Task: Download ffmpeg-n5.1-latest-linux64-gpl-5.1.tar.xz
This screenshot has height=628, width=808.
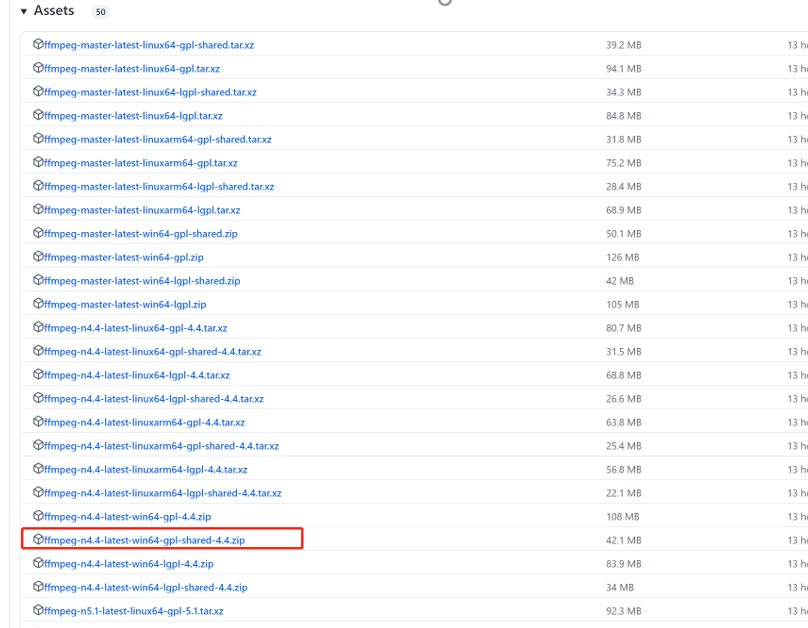Action: pyautogui.click(x=133, y=611)
